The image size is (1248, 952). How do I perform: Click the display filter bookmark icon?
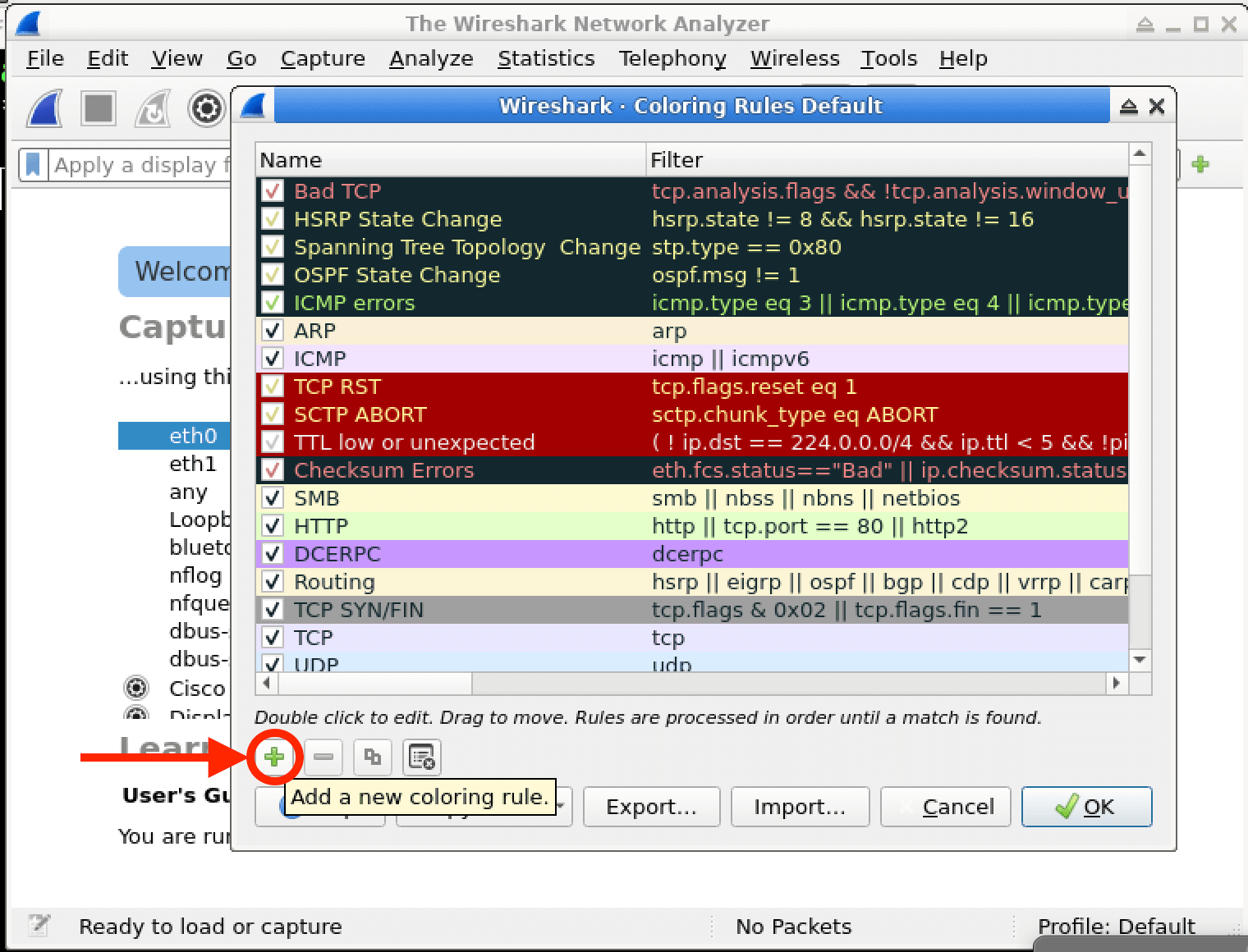click(33, 165)
